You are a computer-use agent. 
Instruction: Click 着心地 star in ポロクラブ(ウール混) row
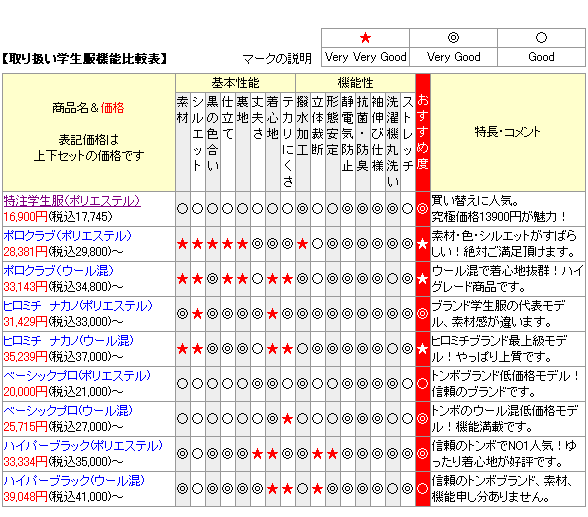pos(273,279)
